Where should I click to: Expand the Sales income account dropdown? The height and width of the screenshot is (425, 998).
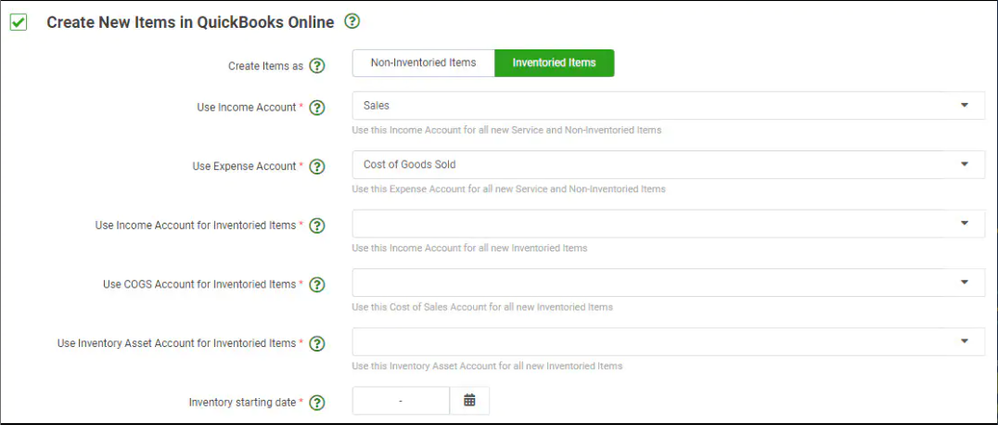tap(667, 105)
